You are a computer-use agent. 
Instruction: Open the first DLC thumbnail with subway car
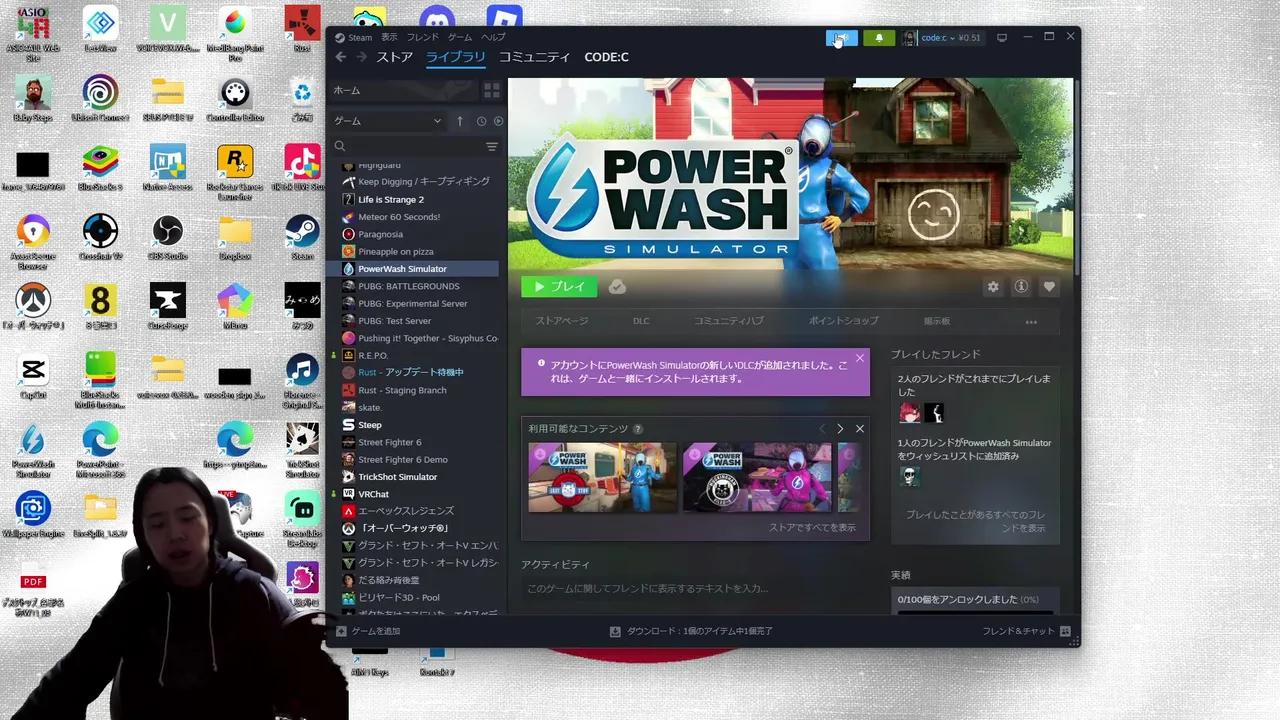(602, 477)
